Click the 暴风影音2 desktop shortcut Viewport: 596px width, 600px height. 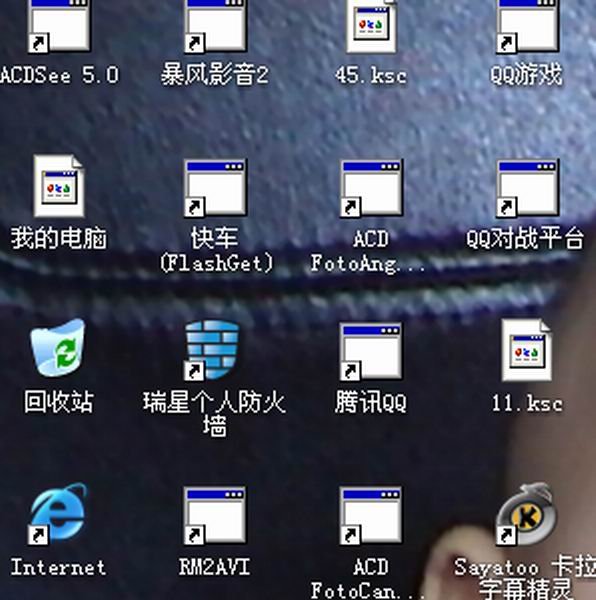pyautogui.click(x=215, y=26)
